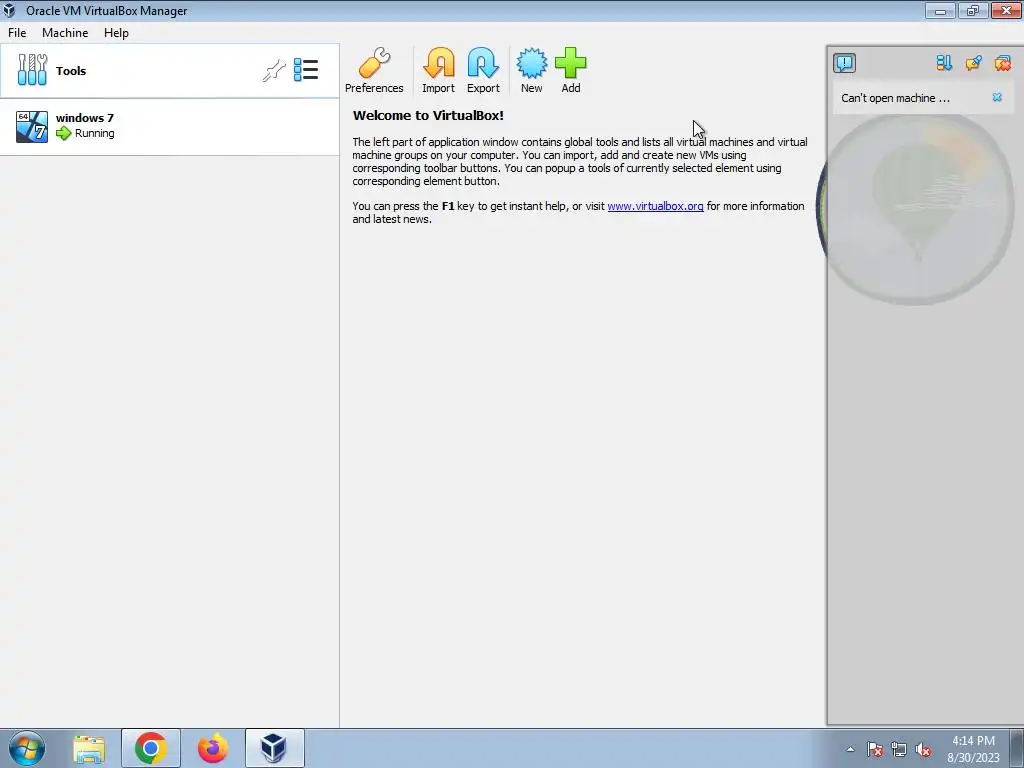Click the network tray icon

[899, 749]
